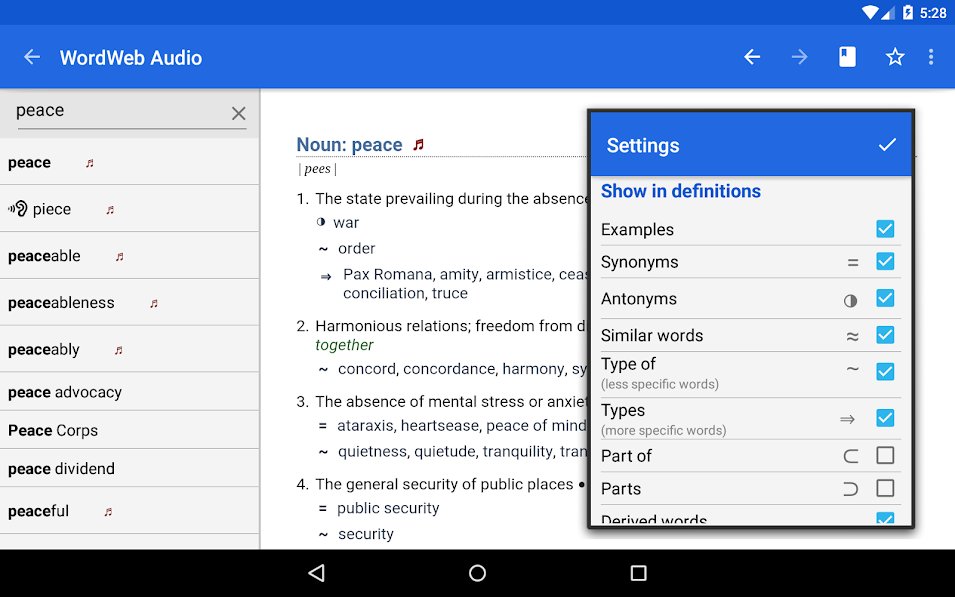Click the pronunciation pees text
Screen dimensions: 955x597
pos(317,169)
